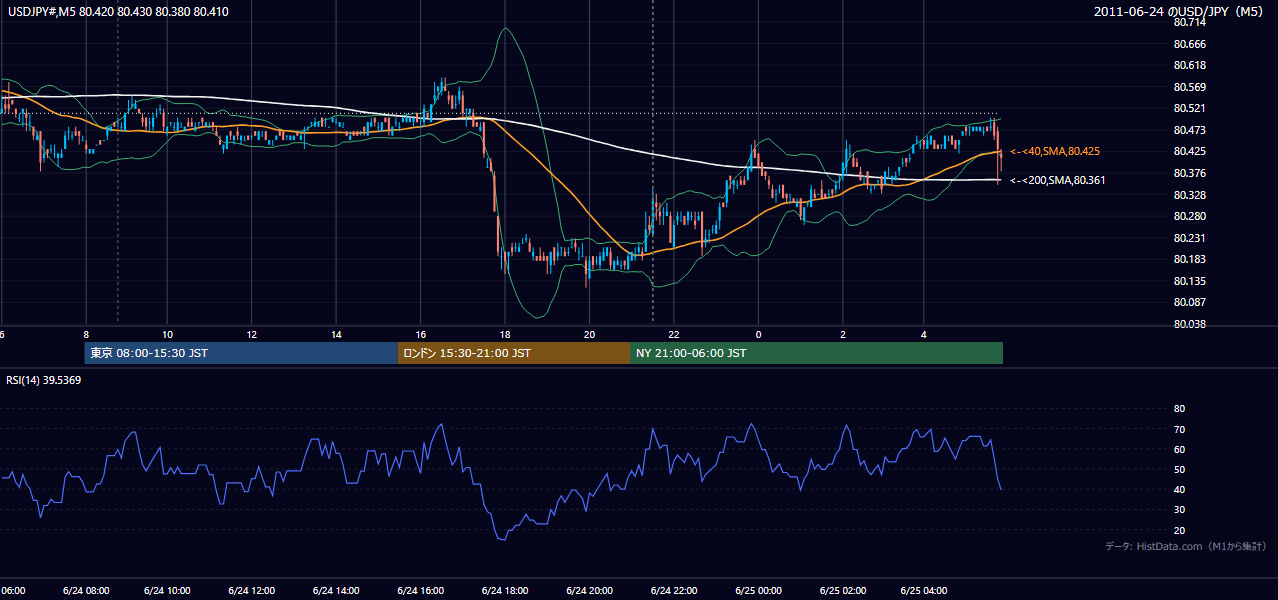The image size is (1278, 600).
Task: Click the 6/25 02:00 bottom time label
Action: pyautogui.click(x=842, y=590)
